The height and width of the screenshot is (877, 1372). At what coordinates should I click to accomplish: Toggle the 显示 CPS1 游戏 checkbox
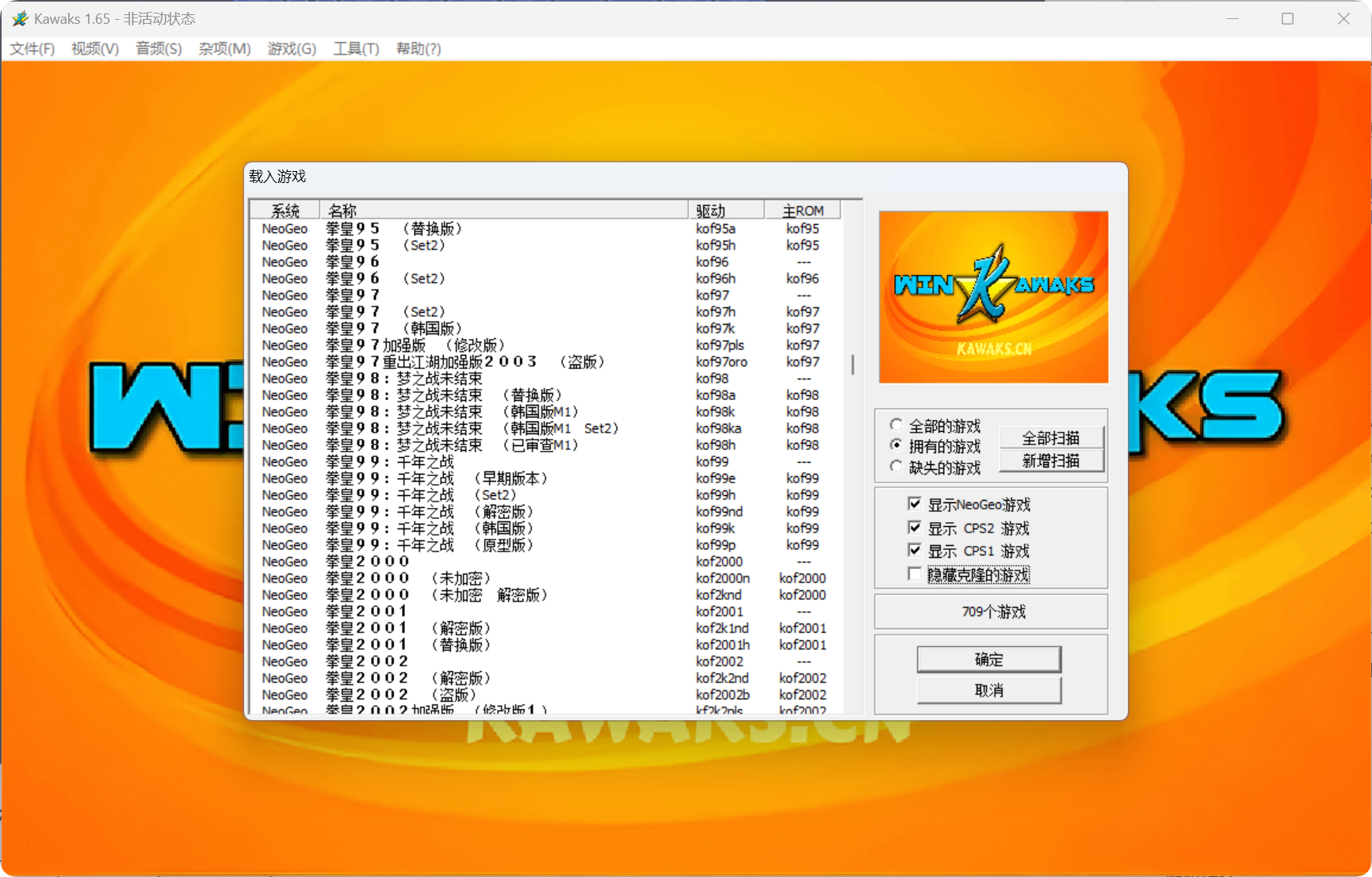click(915, 551)
